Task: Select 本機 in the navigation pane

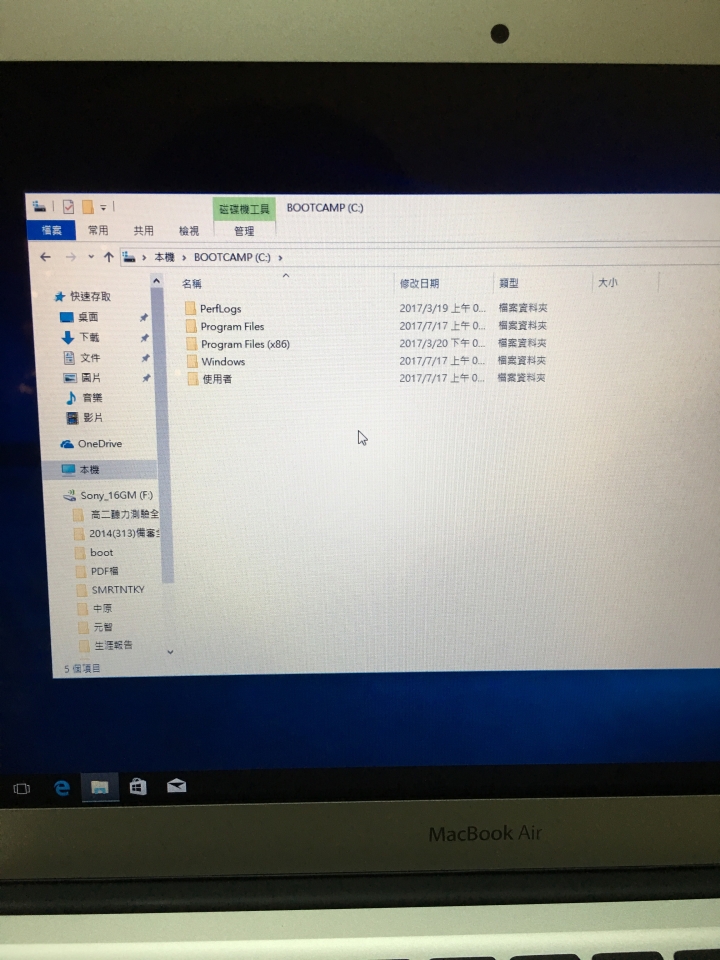Action: tap(89, 470)
